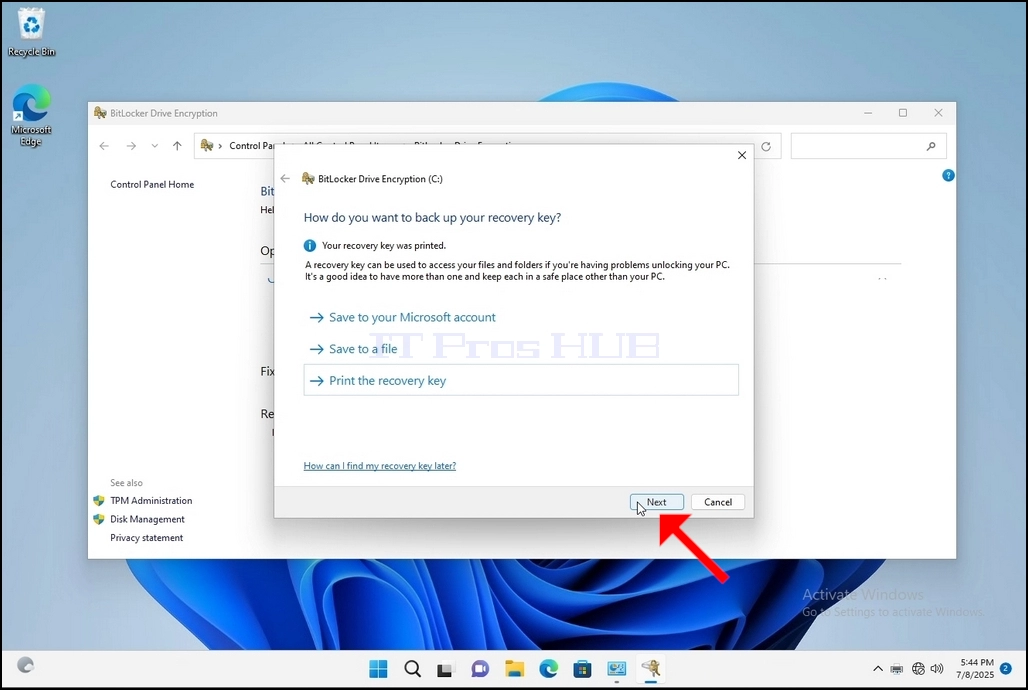This screenshot has width=1028, height=690.
Task: Go back using the wizard's back arrow
Action: click(x=285, y=178)
